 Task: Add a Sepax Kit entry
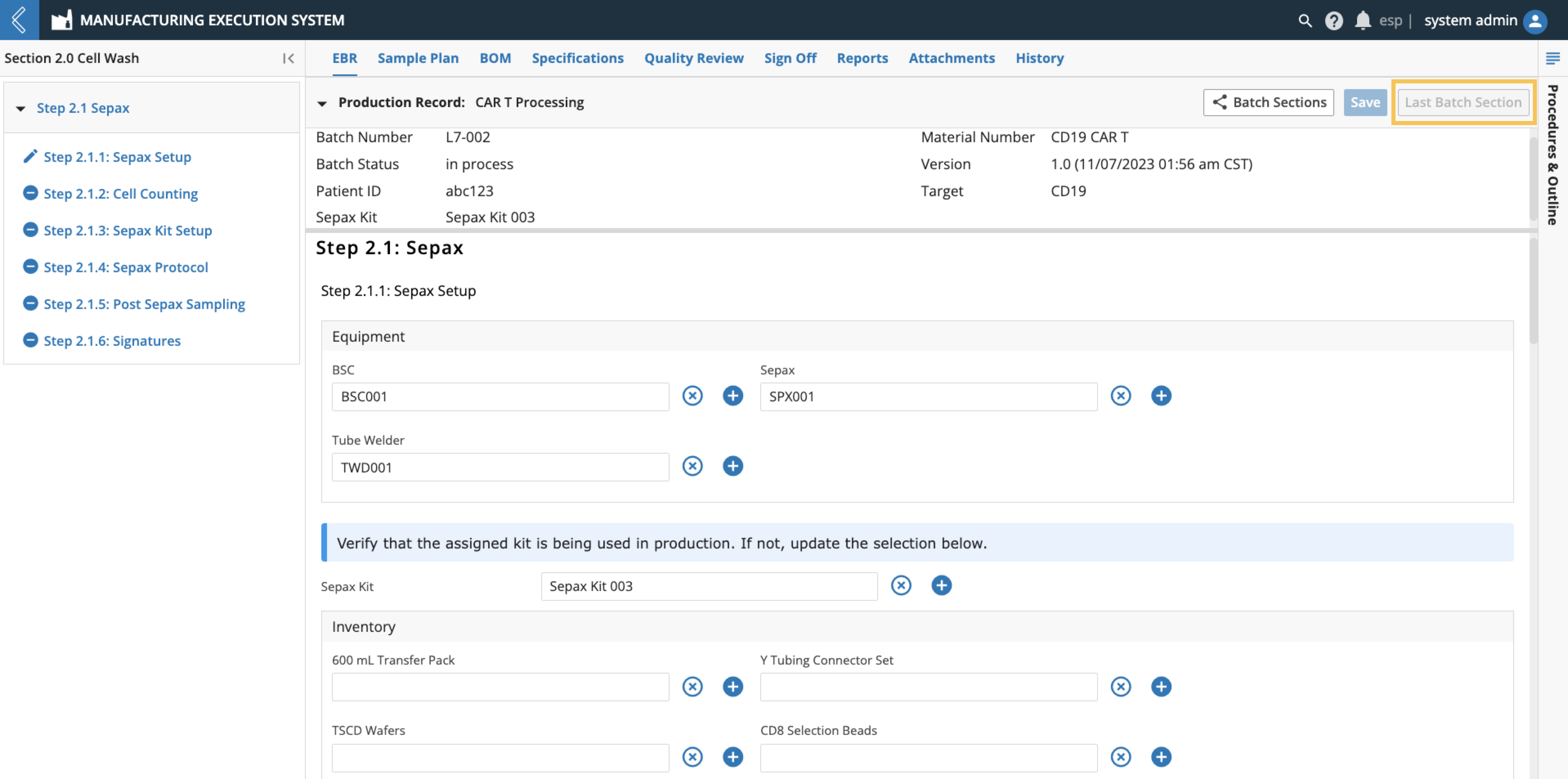click(942, 586)
